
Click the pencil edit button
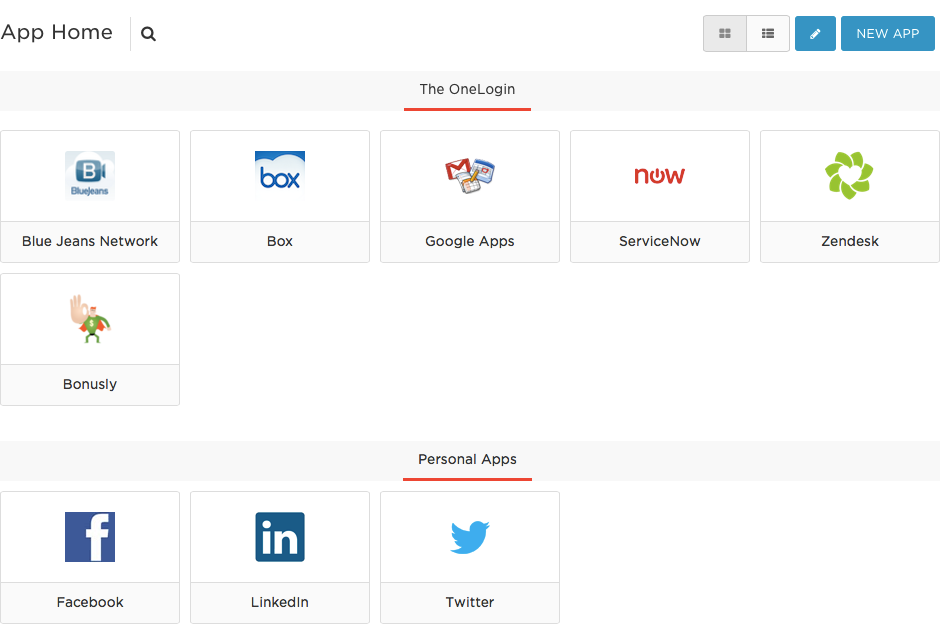pyautogui.click(x=815, y=34)
